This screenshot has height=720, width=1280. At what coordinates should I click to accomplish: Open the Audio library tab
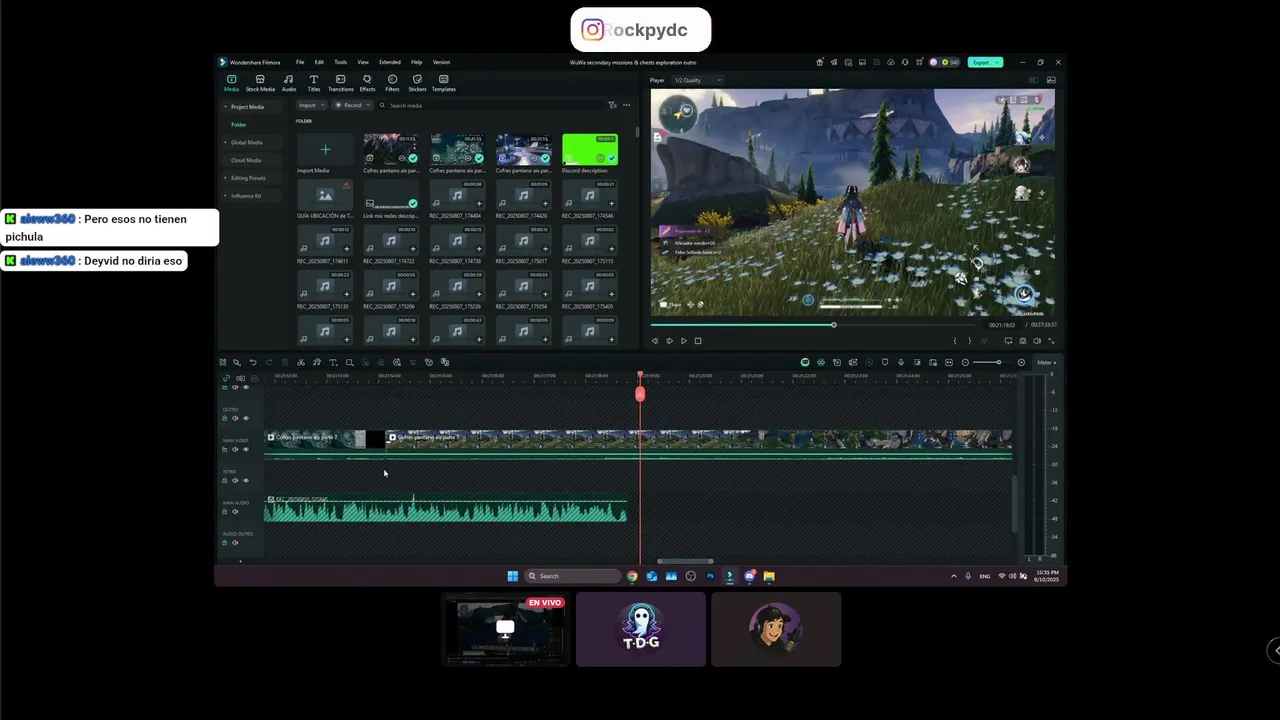(x=289, y=83)
